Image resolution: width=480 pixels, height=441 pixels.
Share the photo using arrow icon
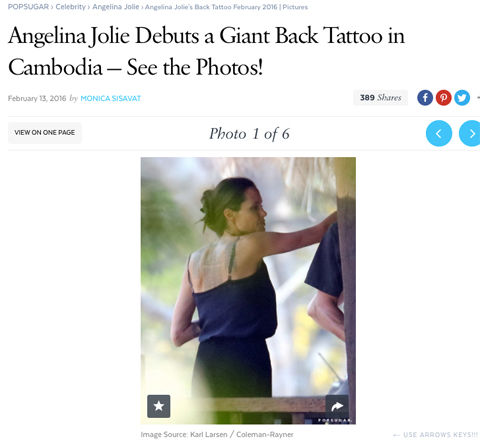coord(337,406)
